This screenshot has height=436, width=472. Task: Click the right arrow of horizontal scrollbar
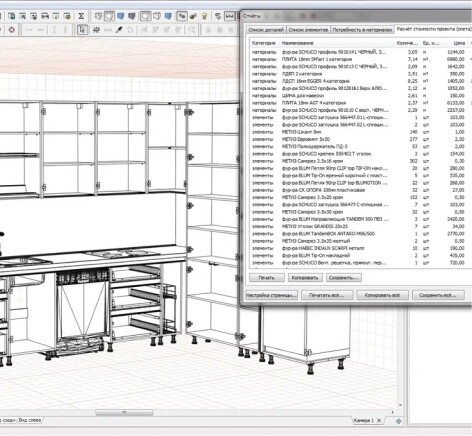(392, 413)
